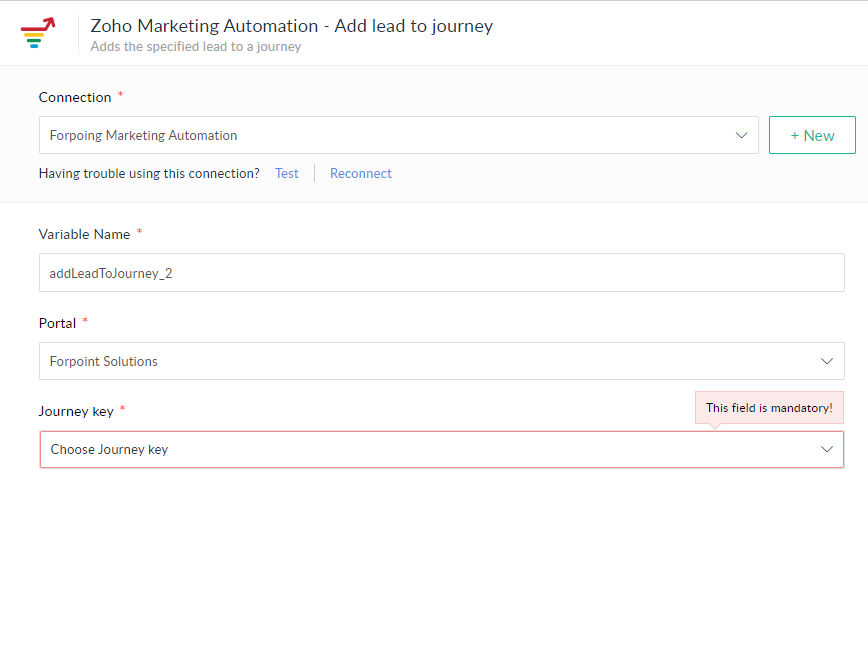Click the Test connection link
868x664 pixels.
pos(287,173)
